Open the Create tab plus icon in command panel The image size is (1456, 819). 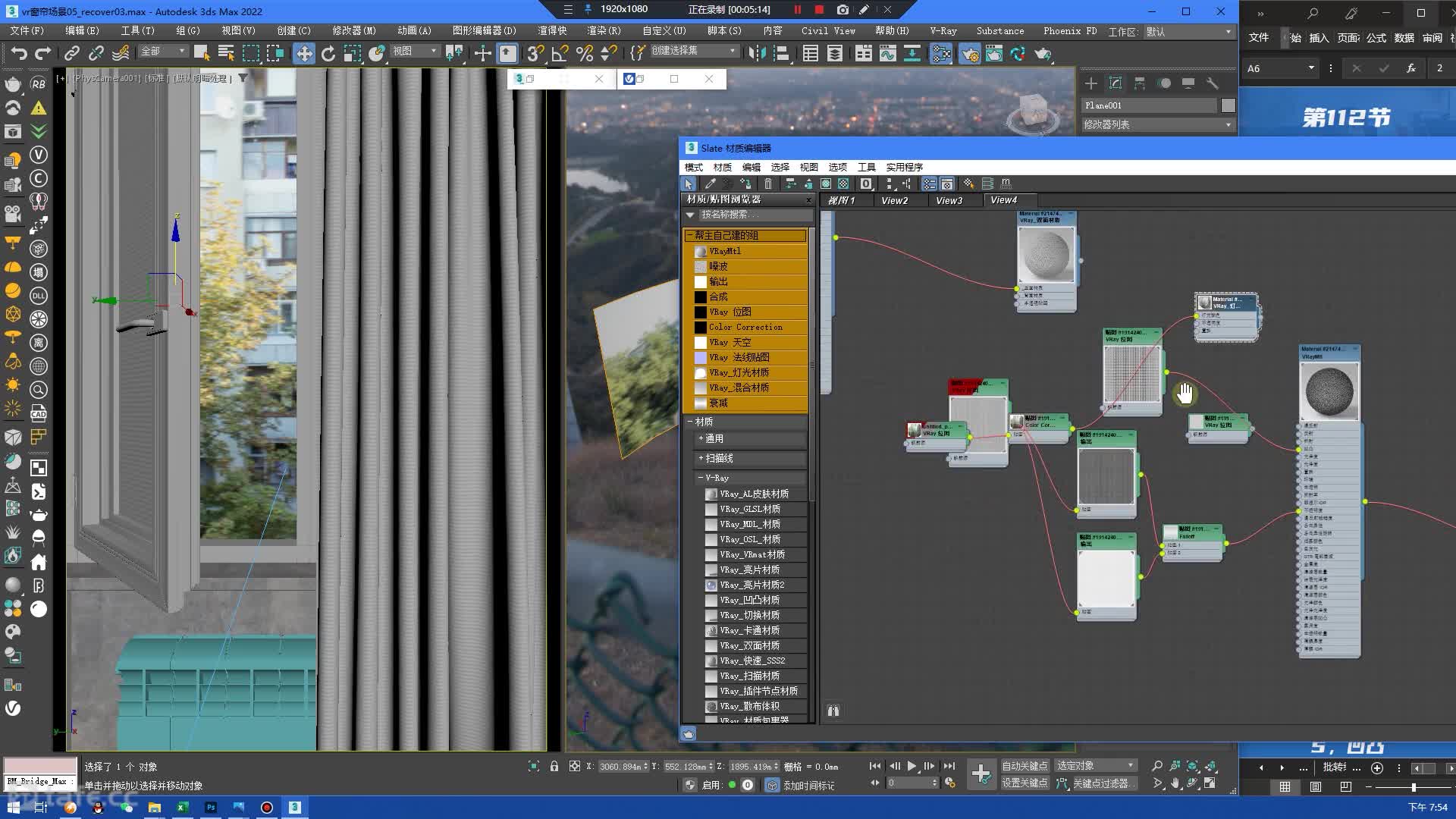[x=1091, y=83]
